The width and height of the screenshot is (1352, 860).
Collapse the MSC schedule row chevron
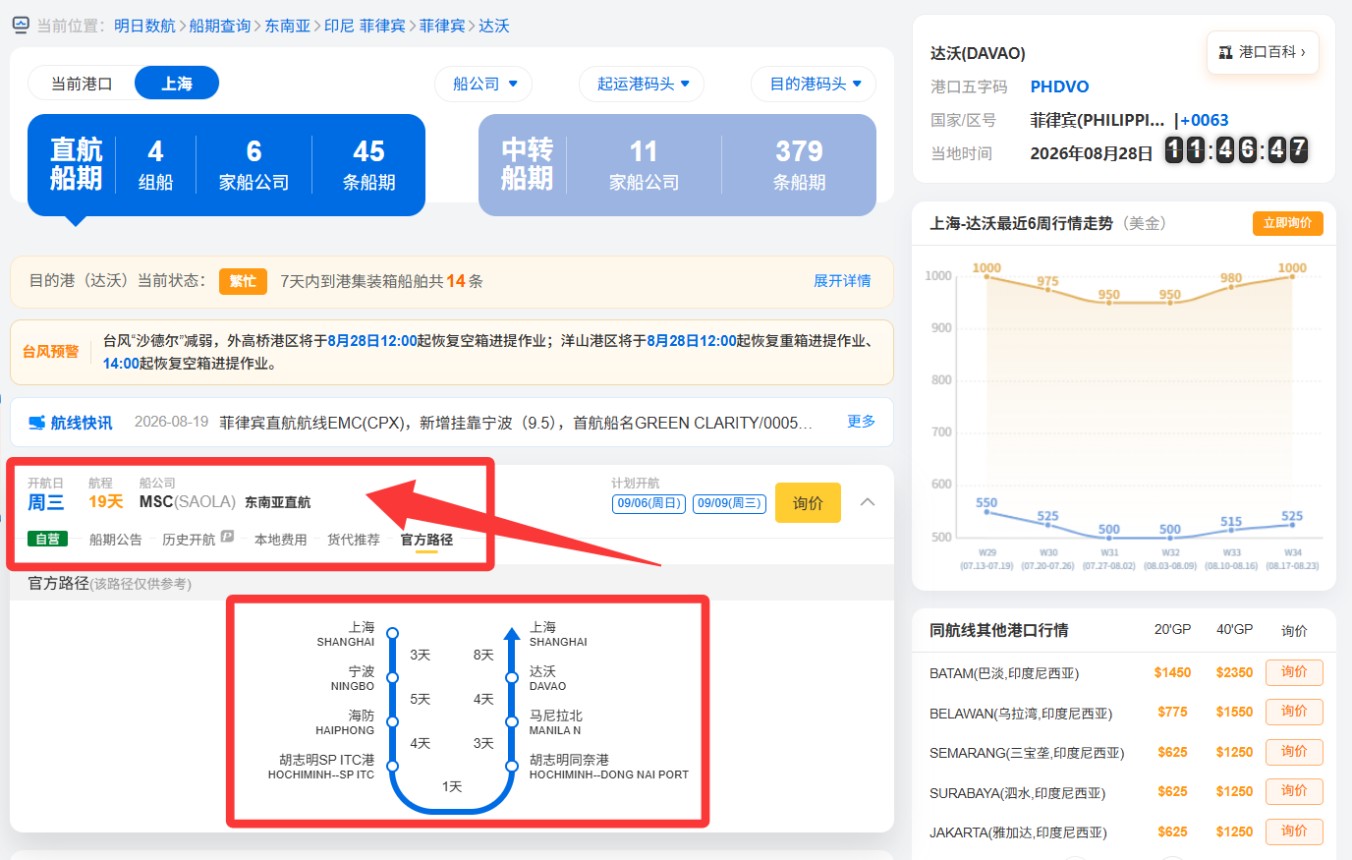pos(868,502)
